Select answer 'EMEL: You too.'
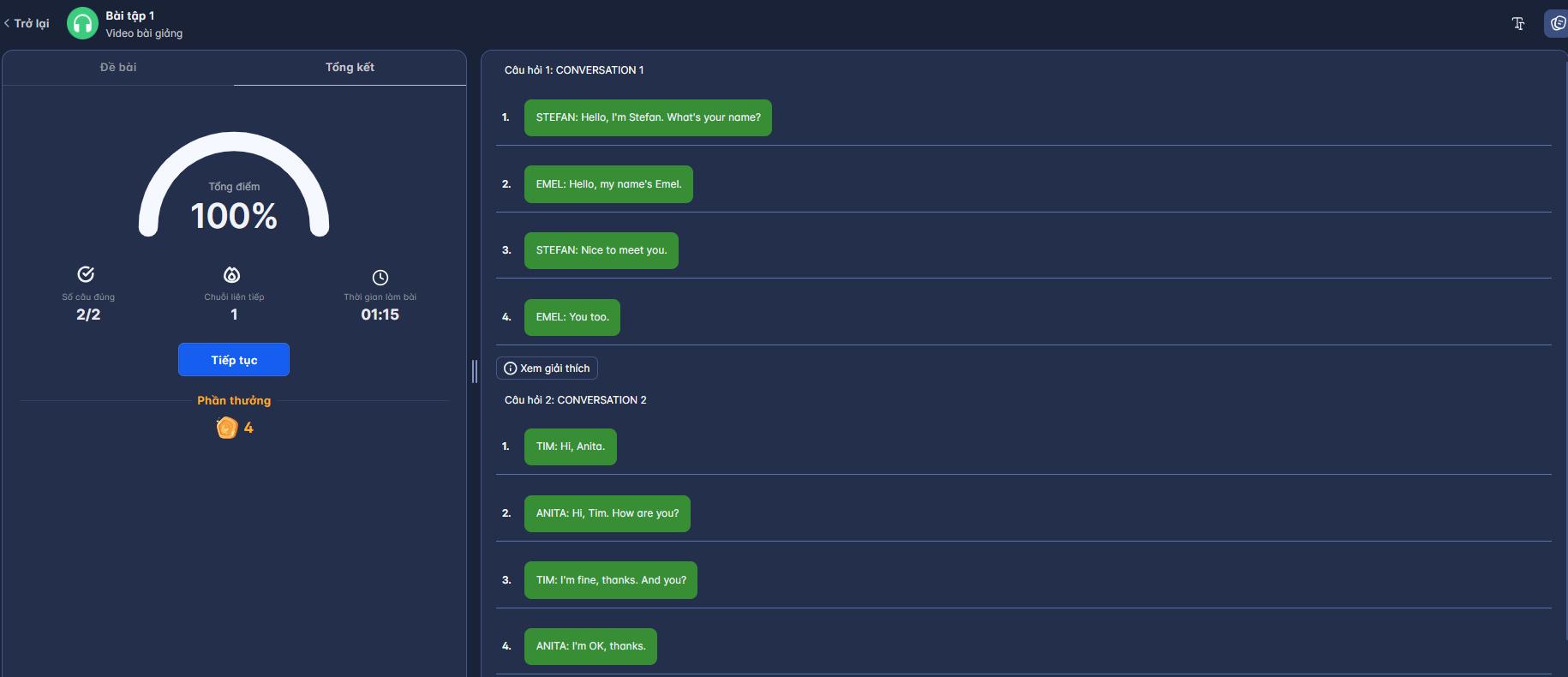Screen dimensions: 1568x677 572,317
